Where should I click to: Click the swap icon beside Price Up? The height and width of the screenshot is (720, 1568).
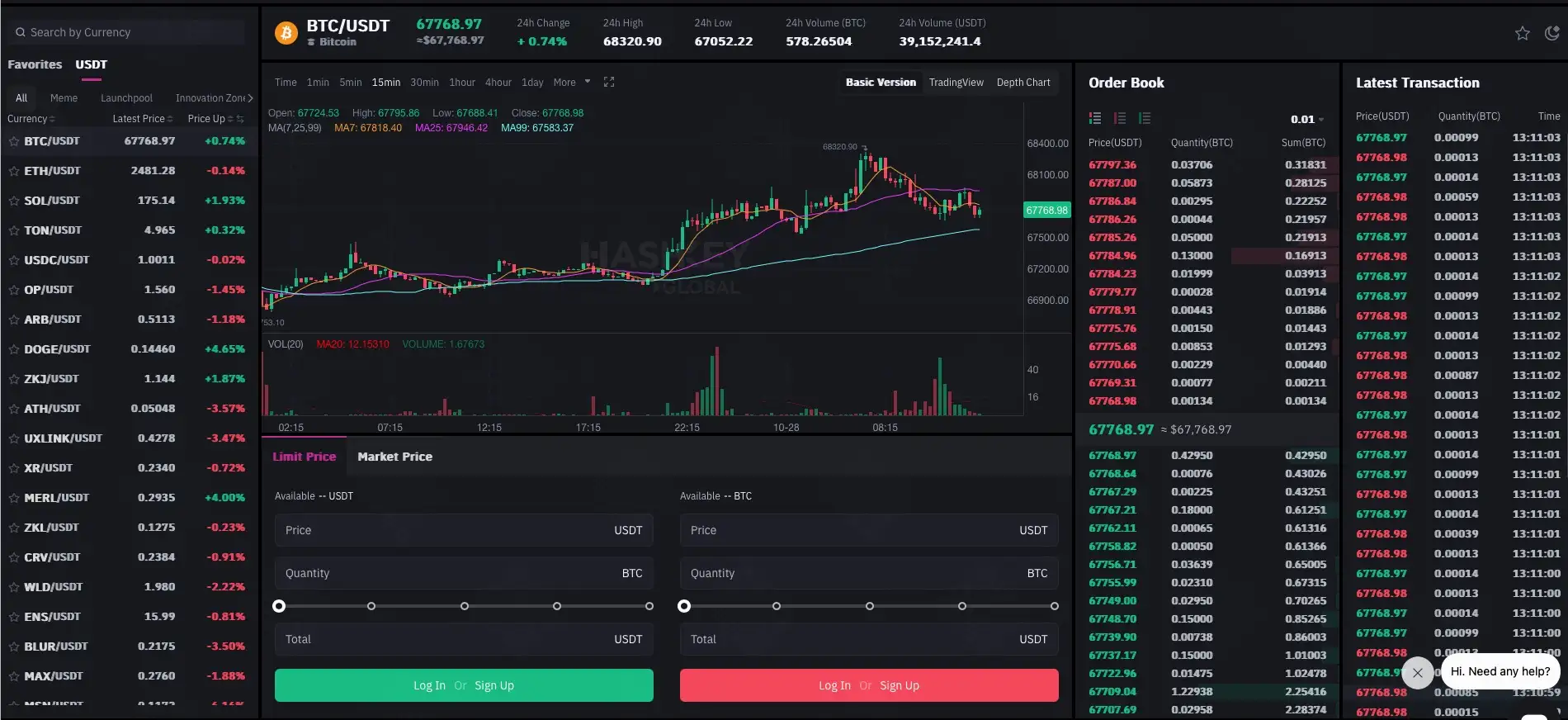click(x=240, y=119)
